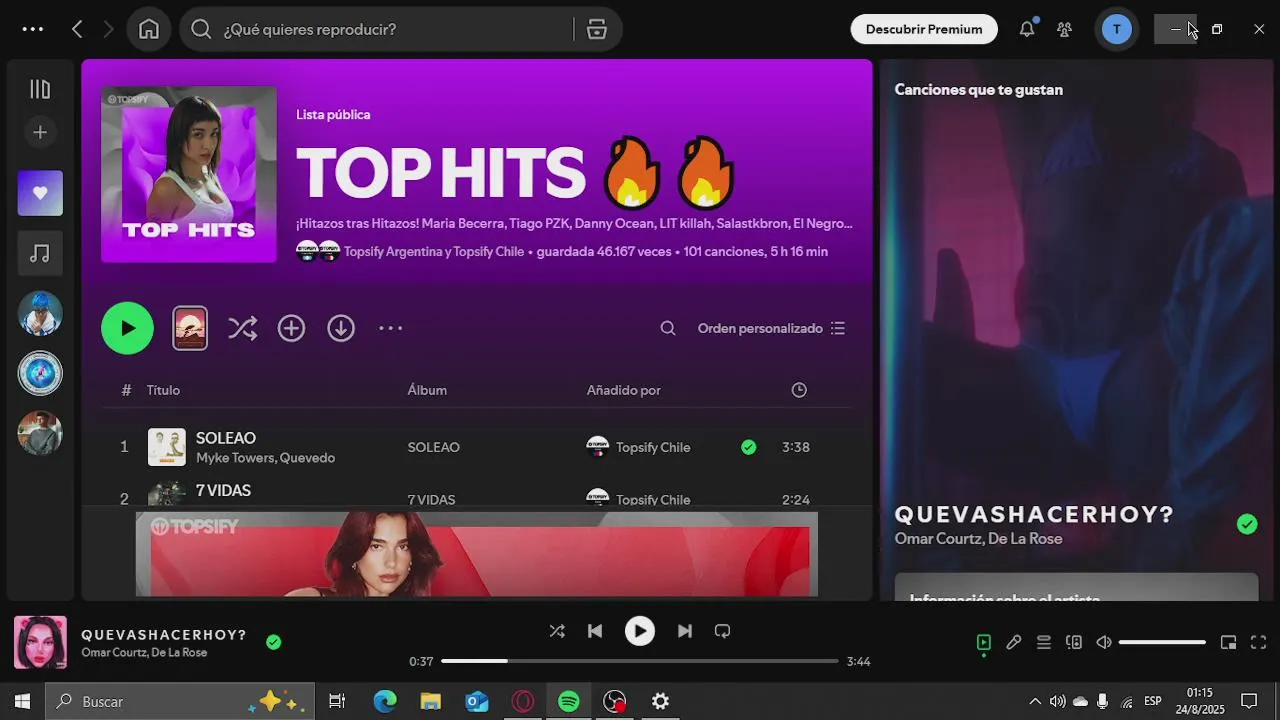Toggle saved check for QUEVASHACERHOY? in right panel

[x=1246, y=524]
